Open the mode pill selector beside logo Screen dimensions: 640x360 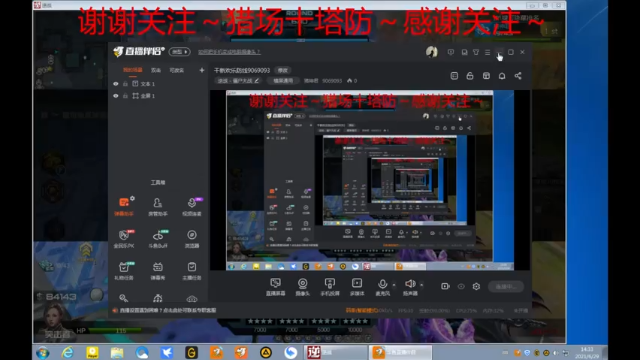tap(180, 52)
